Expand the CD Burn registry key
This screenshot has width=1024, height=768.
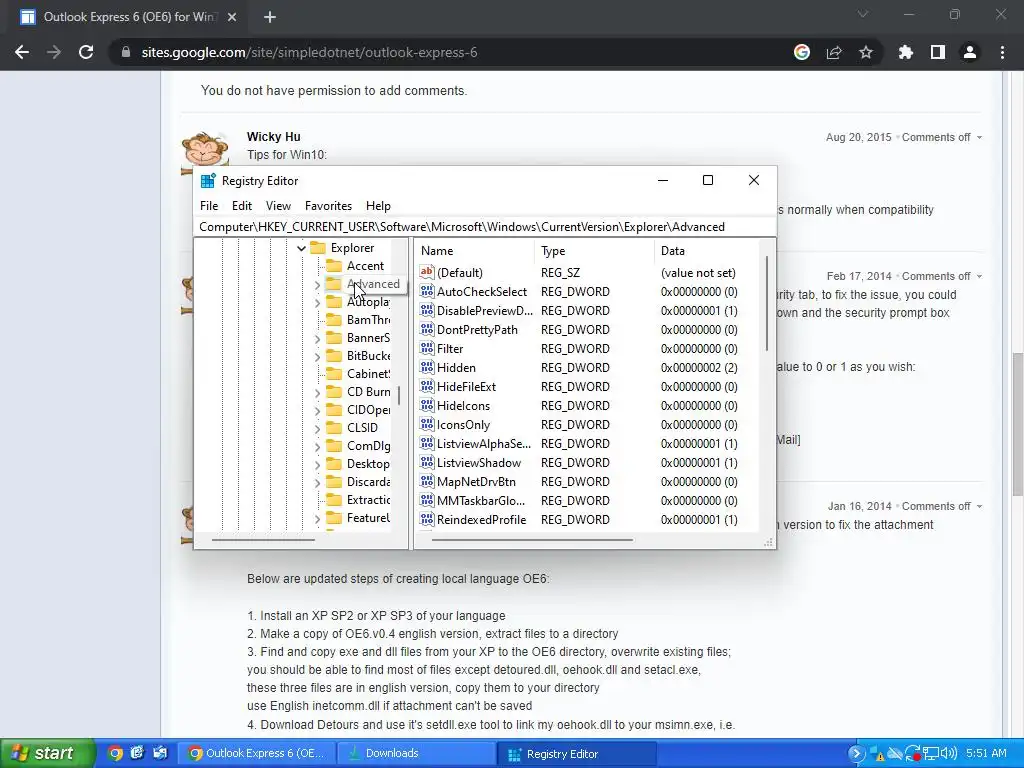point(317,392)
